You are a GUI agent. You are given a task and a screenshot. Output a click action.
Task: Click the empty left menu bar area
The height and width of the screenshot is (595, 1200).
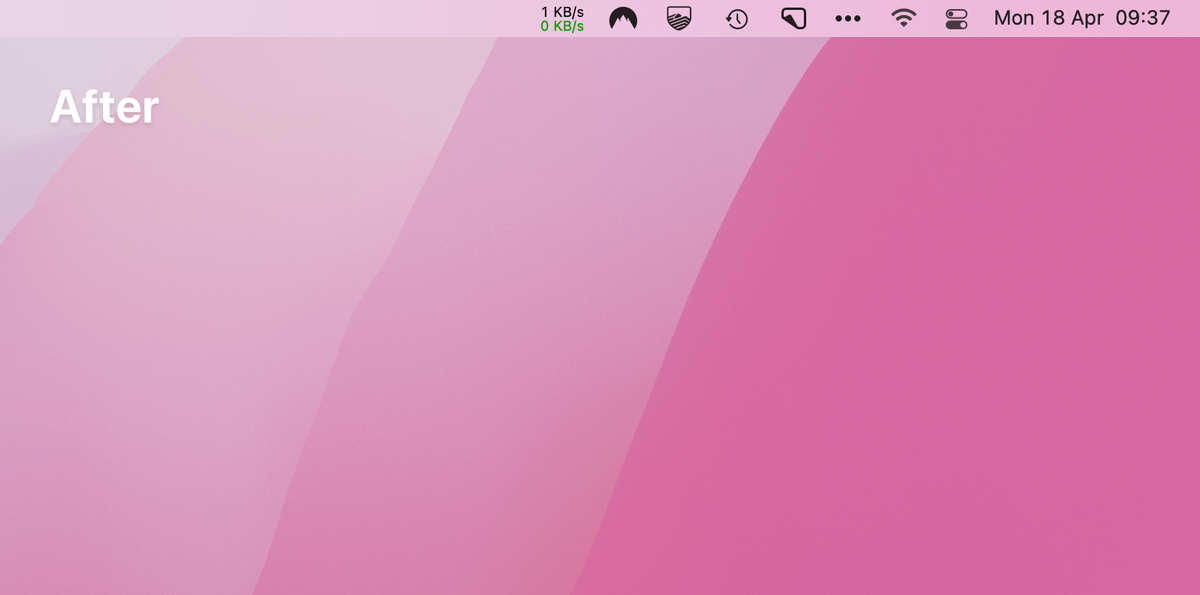[250, 18]
